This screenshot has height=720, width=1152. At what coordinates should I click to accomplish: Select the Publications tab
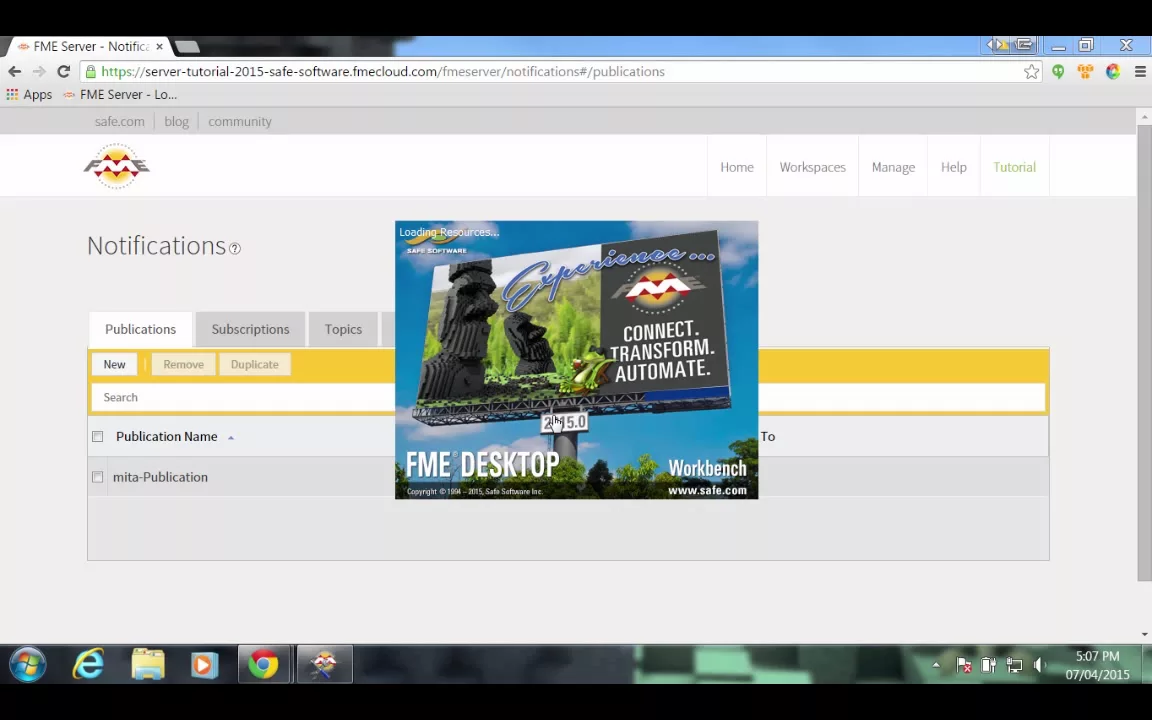tap(140, 329)
